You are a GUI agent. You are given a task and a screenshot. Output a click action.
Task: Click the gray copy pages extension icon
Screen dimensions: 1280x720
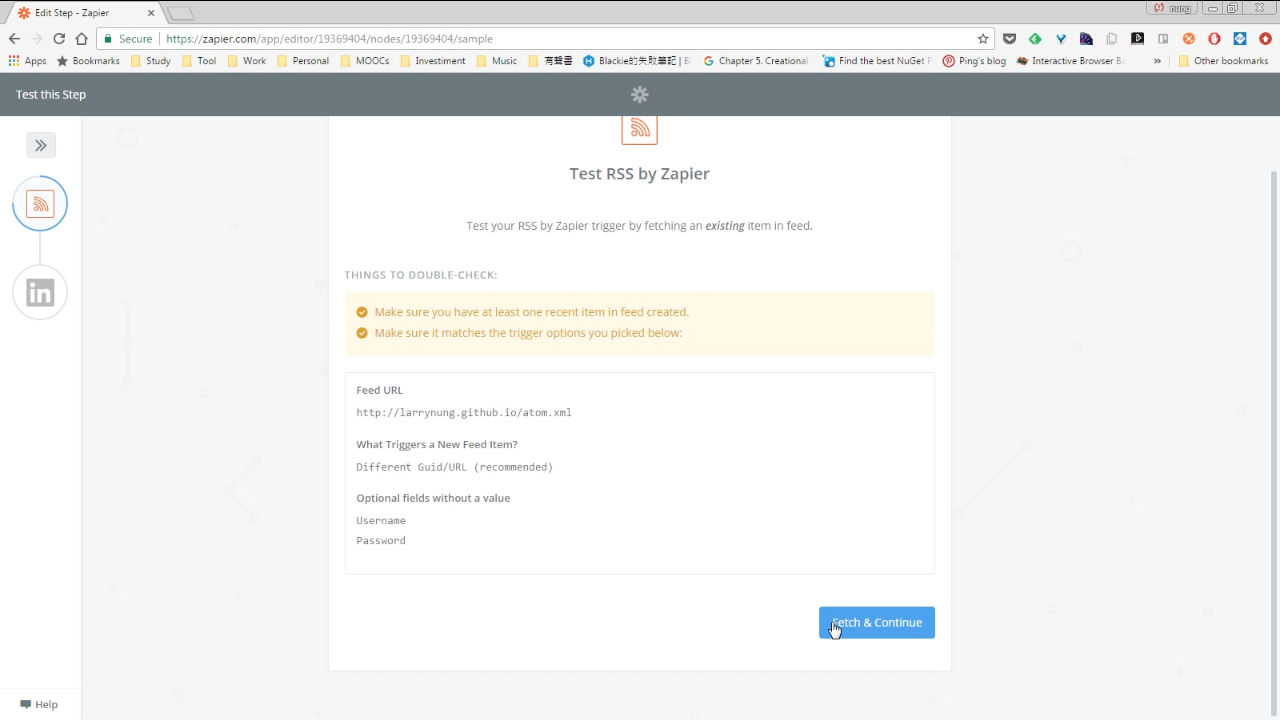coord(1112,38)
